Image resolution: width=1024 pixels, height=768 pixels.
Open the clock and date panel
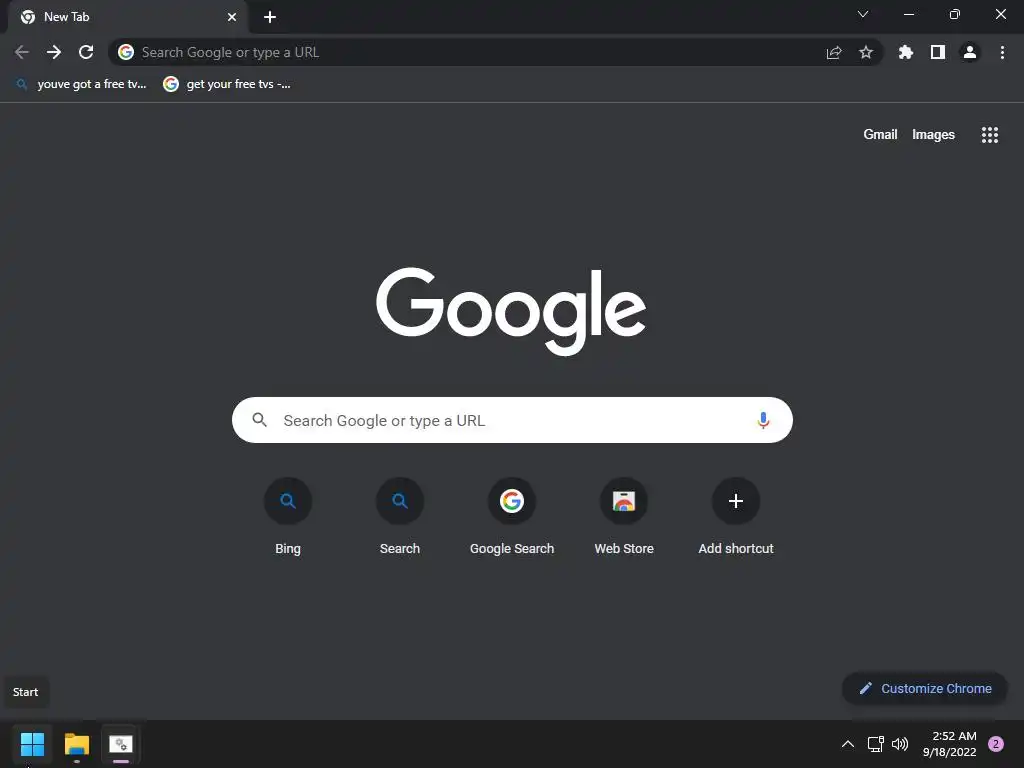click(950, 744)
